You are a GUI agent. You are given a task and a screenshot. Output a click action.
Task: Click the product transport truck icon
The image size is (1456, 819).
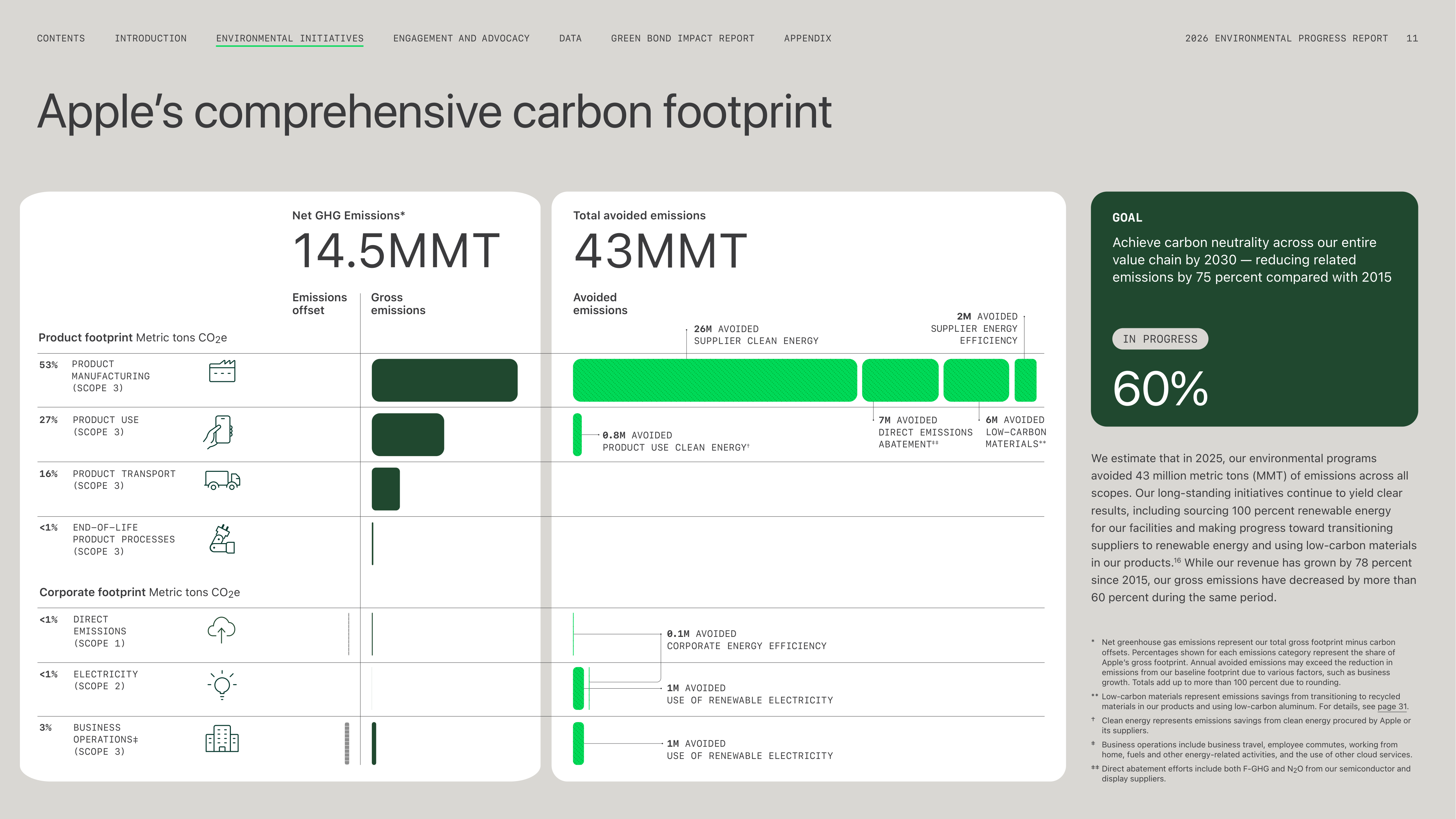click(222, 480)
